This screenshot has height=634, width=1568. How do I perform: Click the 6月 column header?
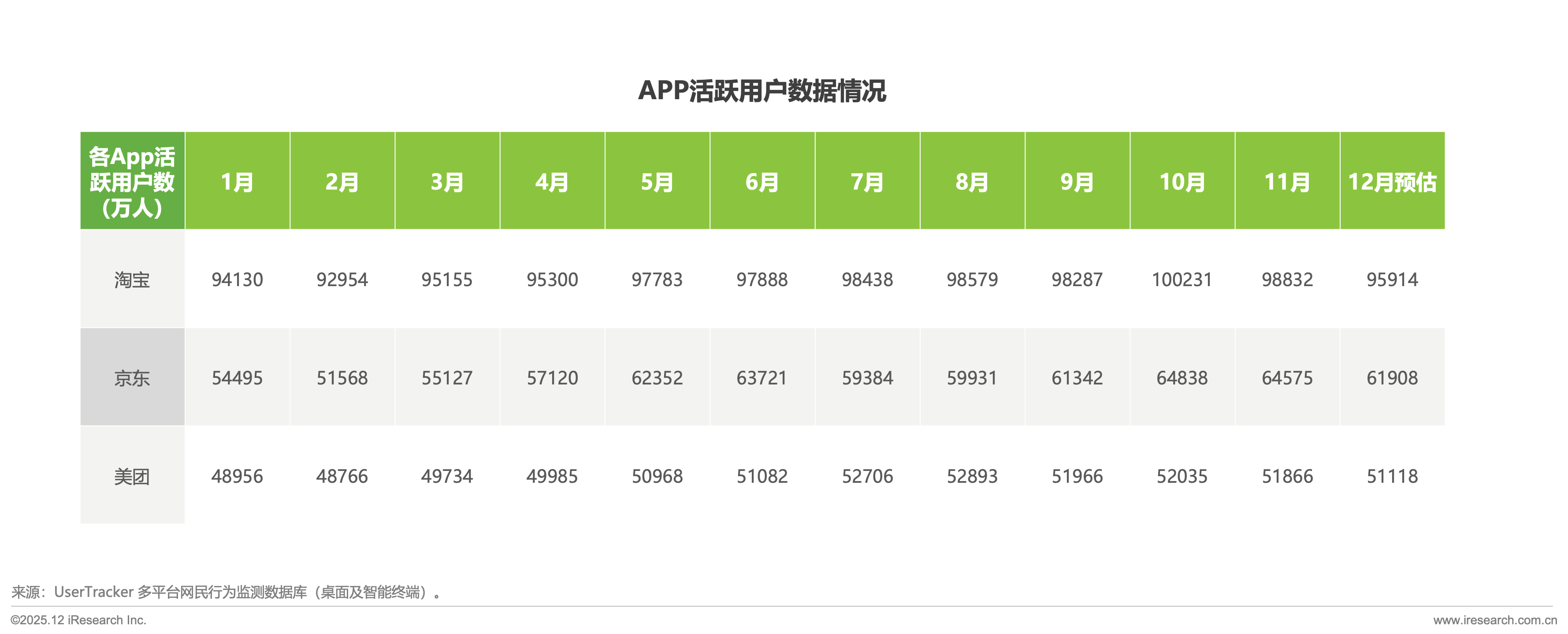point(762,181)
